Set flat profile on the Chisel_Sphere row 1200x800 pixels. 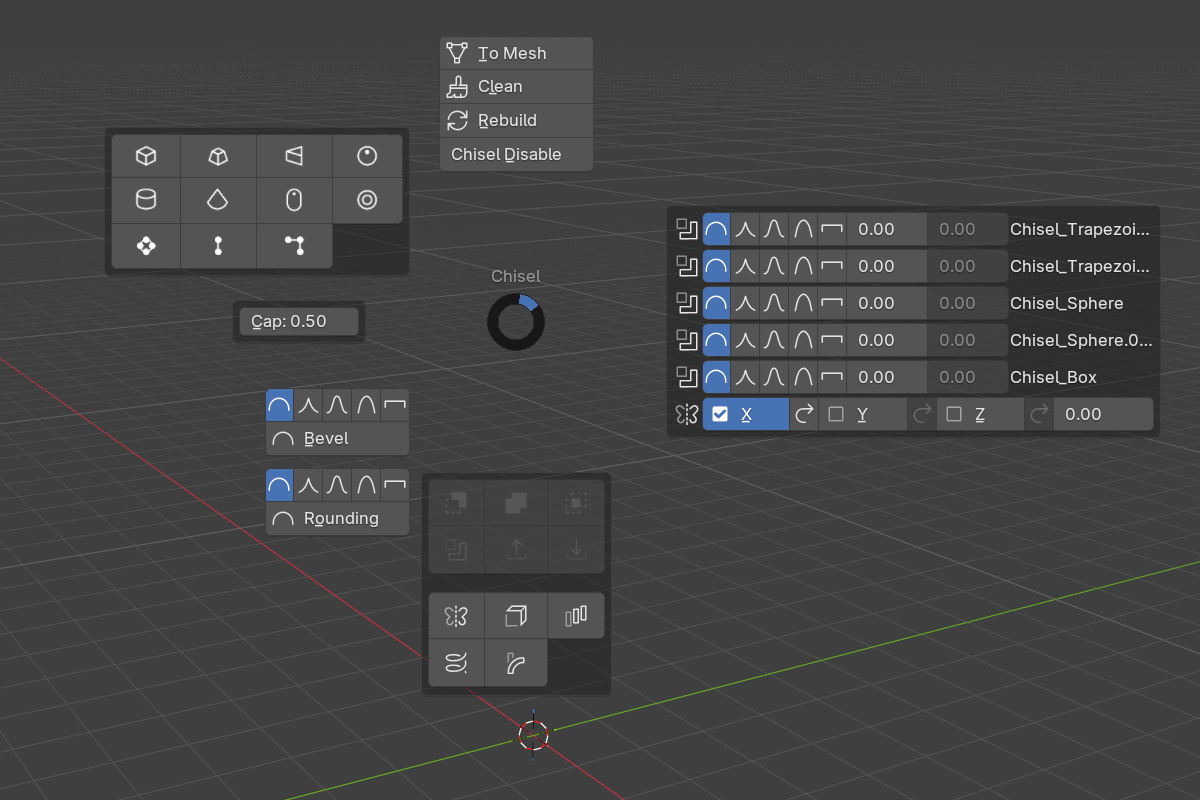pyautogui.click(x=832, y=303)
